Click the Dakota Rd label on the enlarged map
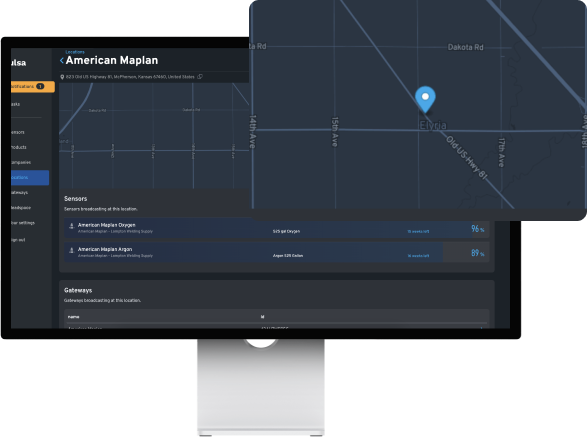The image size is (587, 437). click(x=465, y=47)
